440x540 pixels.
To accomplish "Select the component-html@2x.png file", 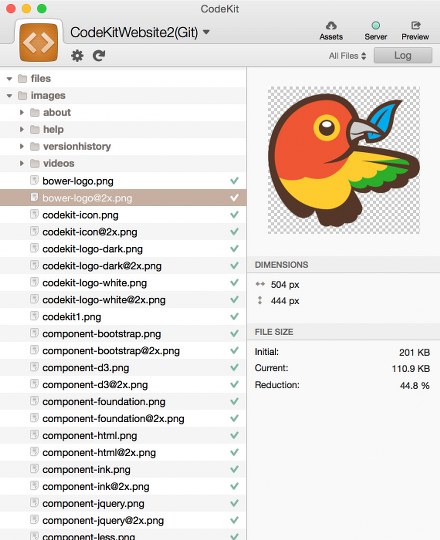I will point(99,453).
